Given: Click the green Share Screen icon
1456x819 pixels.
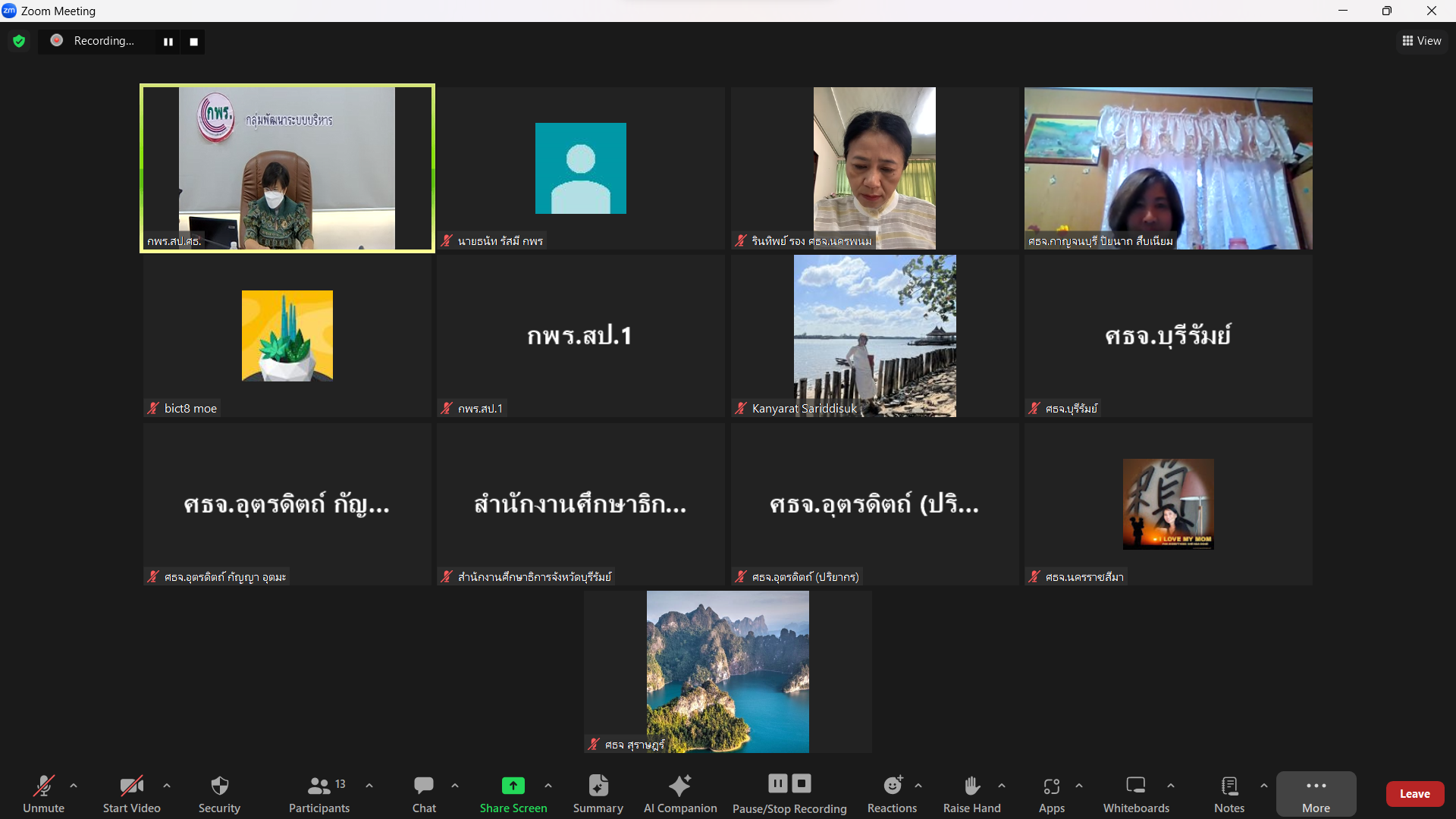Looking at the screenshot, I should (x=513, y=785).
